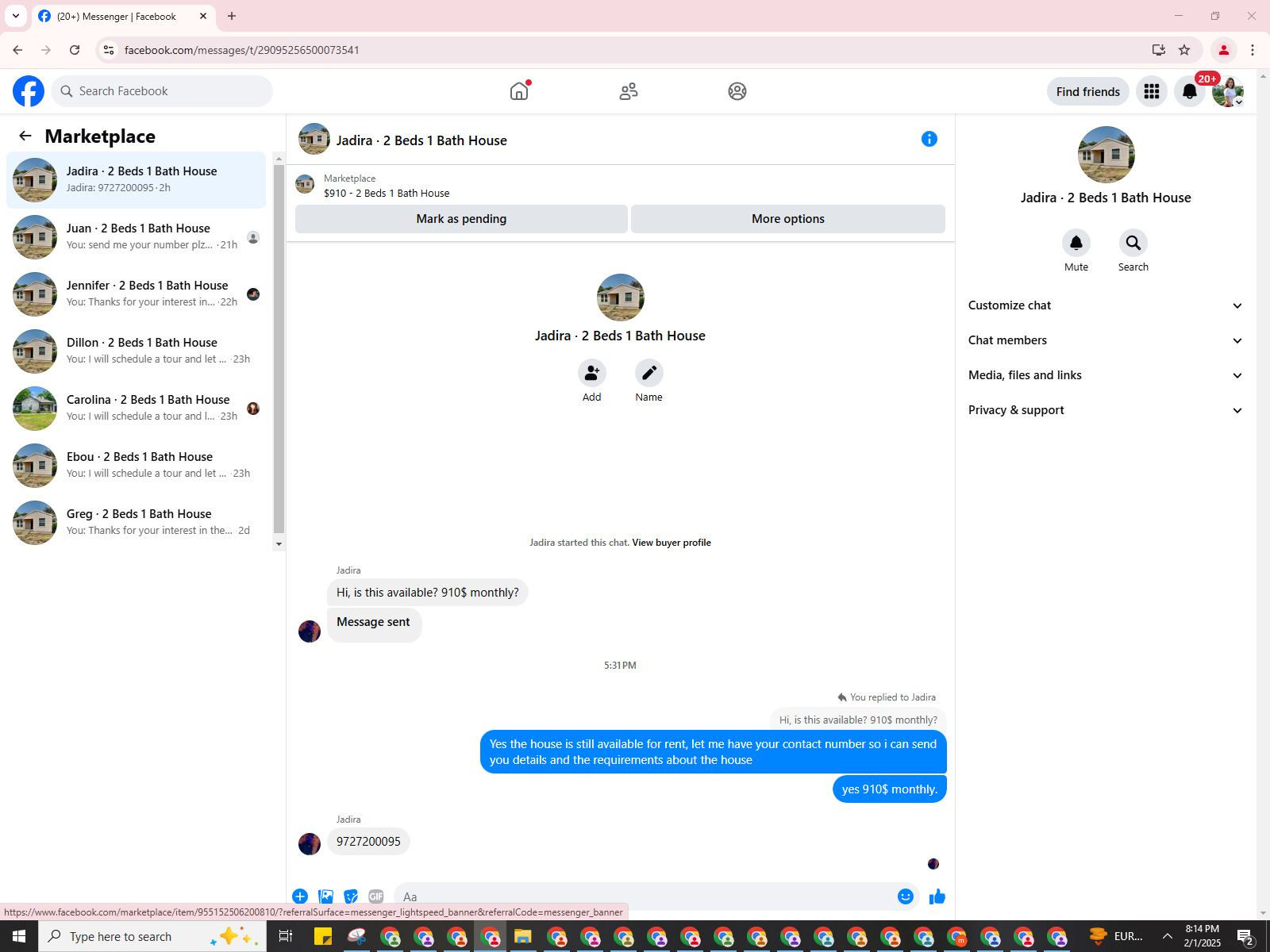The image size is (1270, 952).
Task: Choose a GIF in composer
Action: point(376,896)
